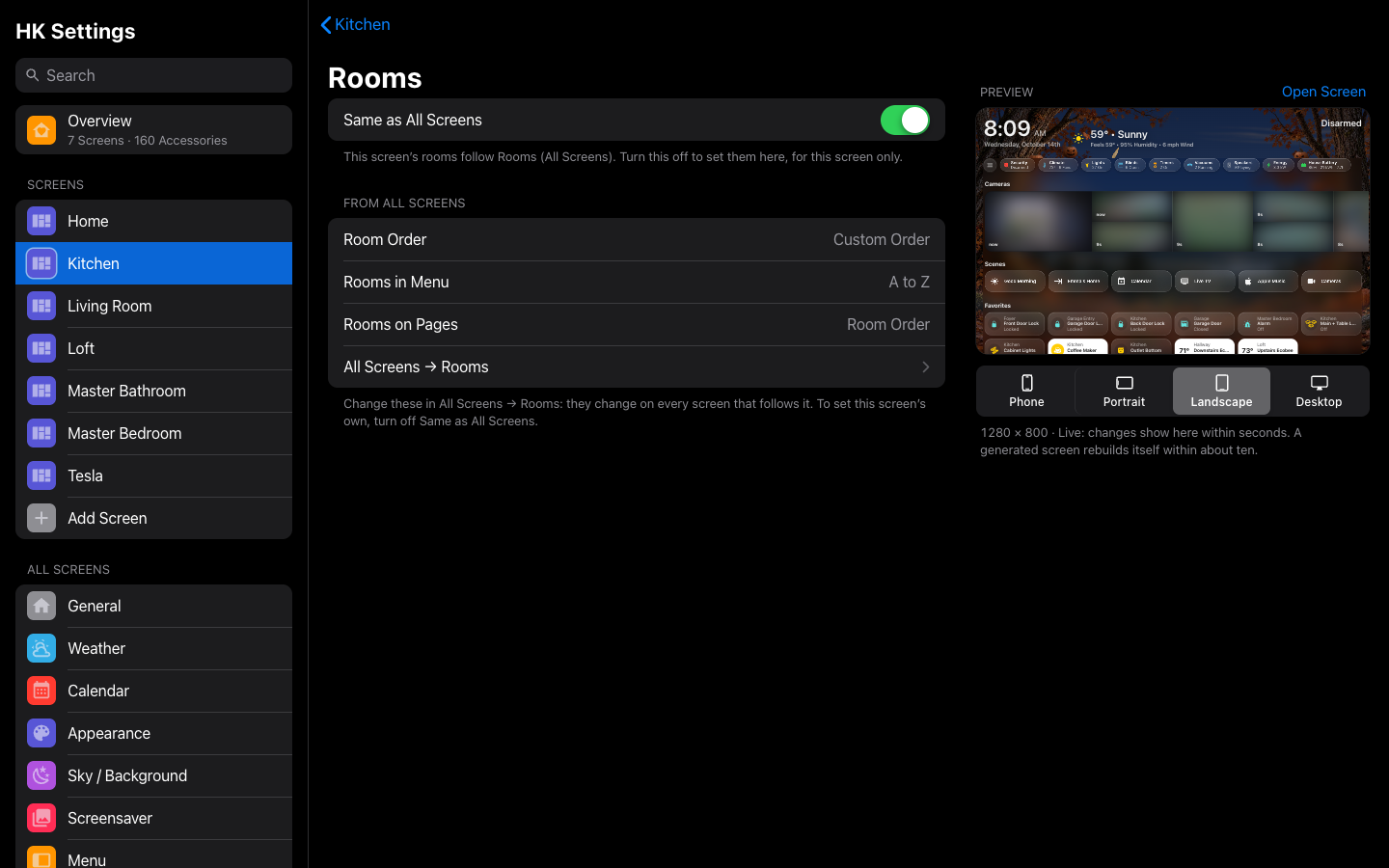Open the Weather settings icon
The height and width of the screenshot is (868, 1389).
pos(41,648)
